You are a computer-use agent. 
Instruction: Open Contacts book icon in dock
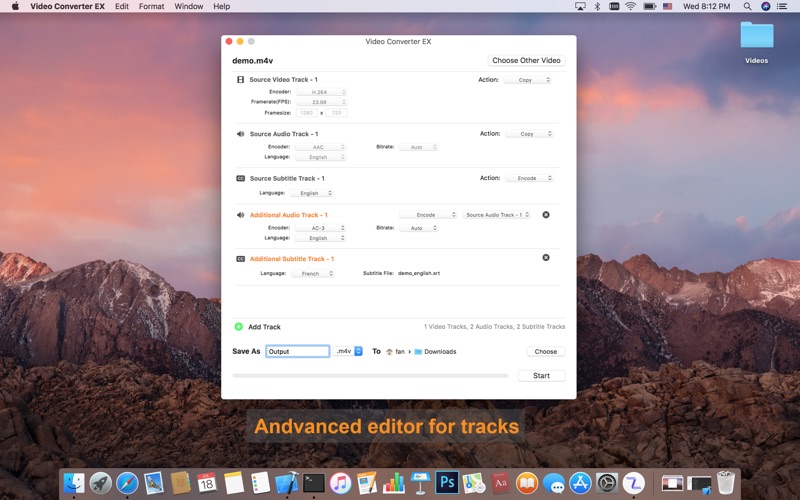click(180, 483)
